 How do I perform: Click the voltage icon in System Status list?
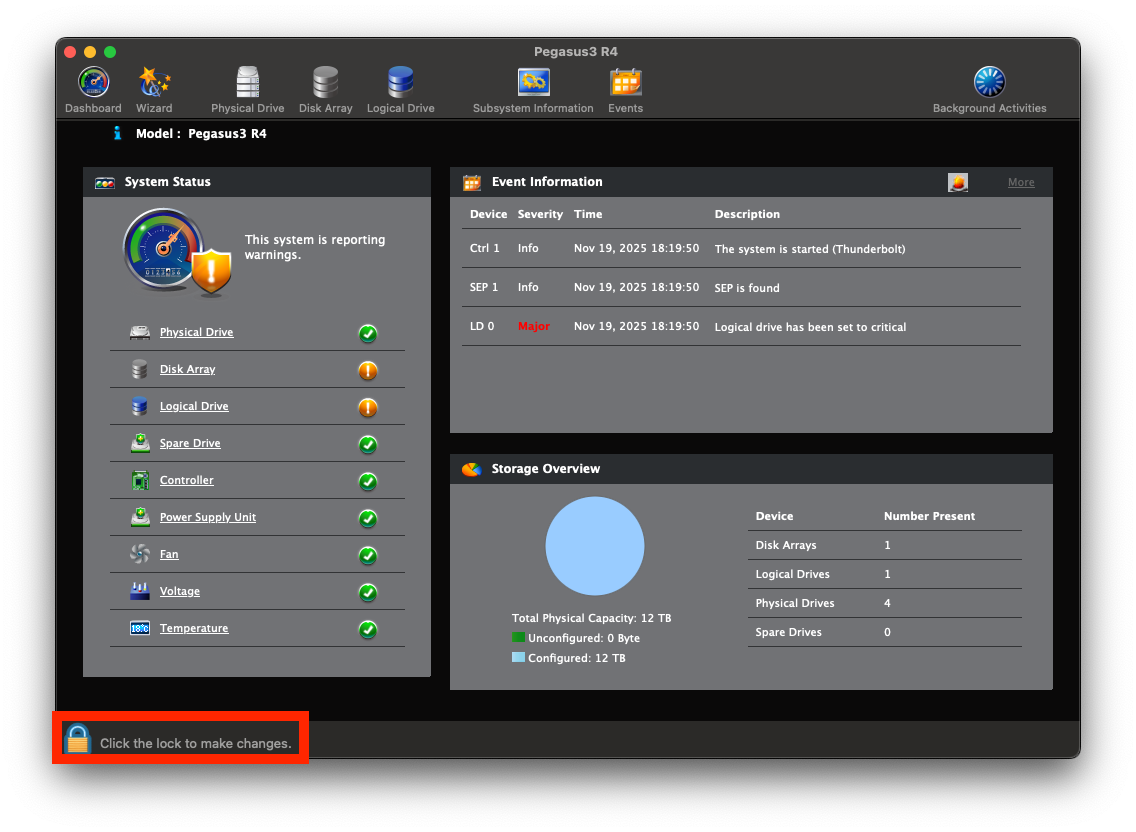click(x=140, y=591)
